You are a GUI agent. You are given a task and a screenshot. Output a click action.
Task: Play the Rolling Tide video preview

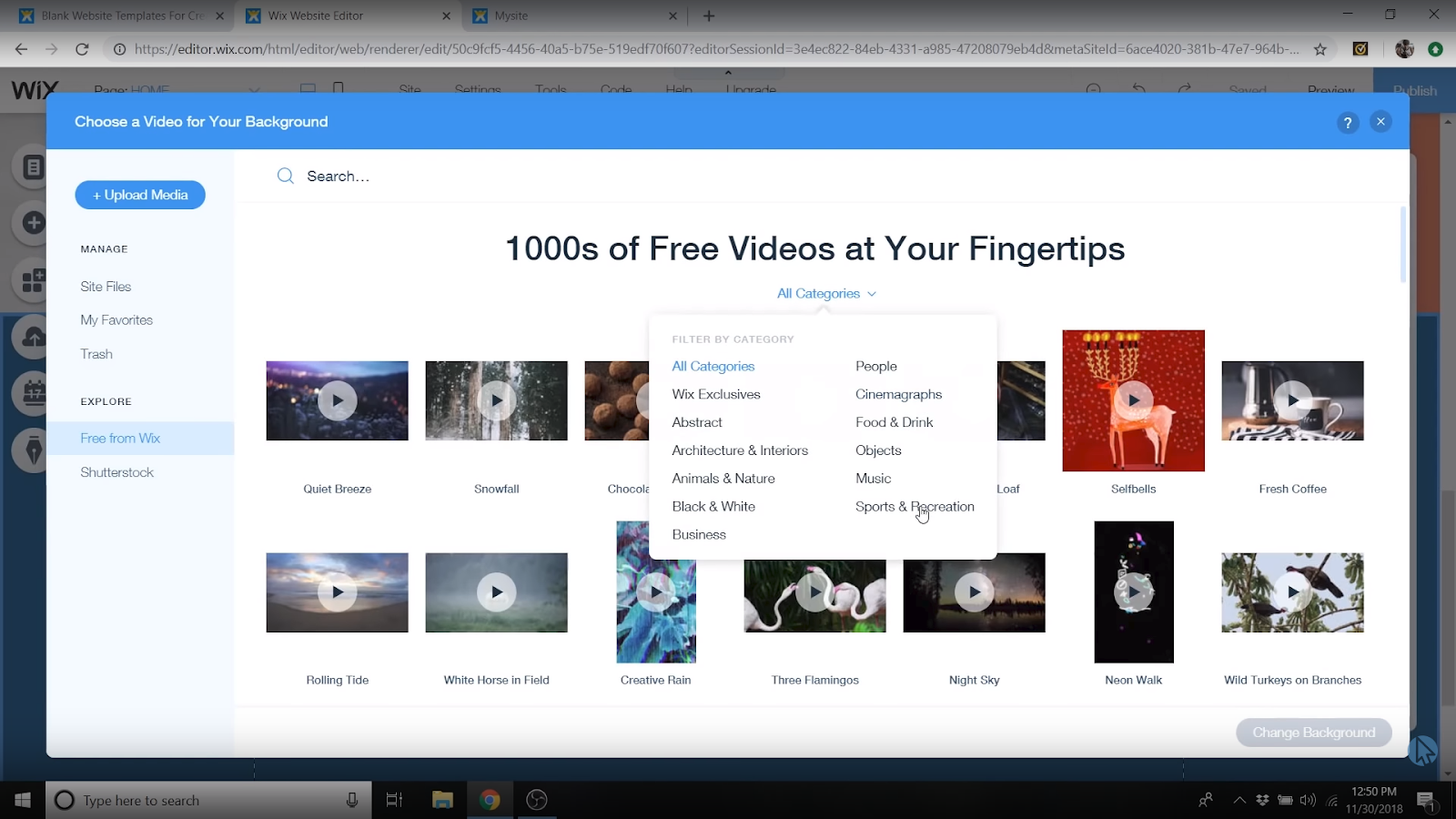tap(338, 592)
